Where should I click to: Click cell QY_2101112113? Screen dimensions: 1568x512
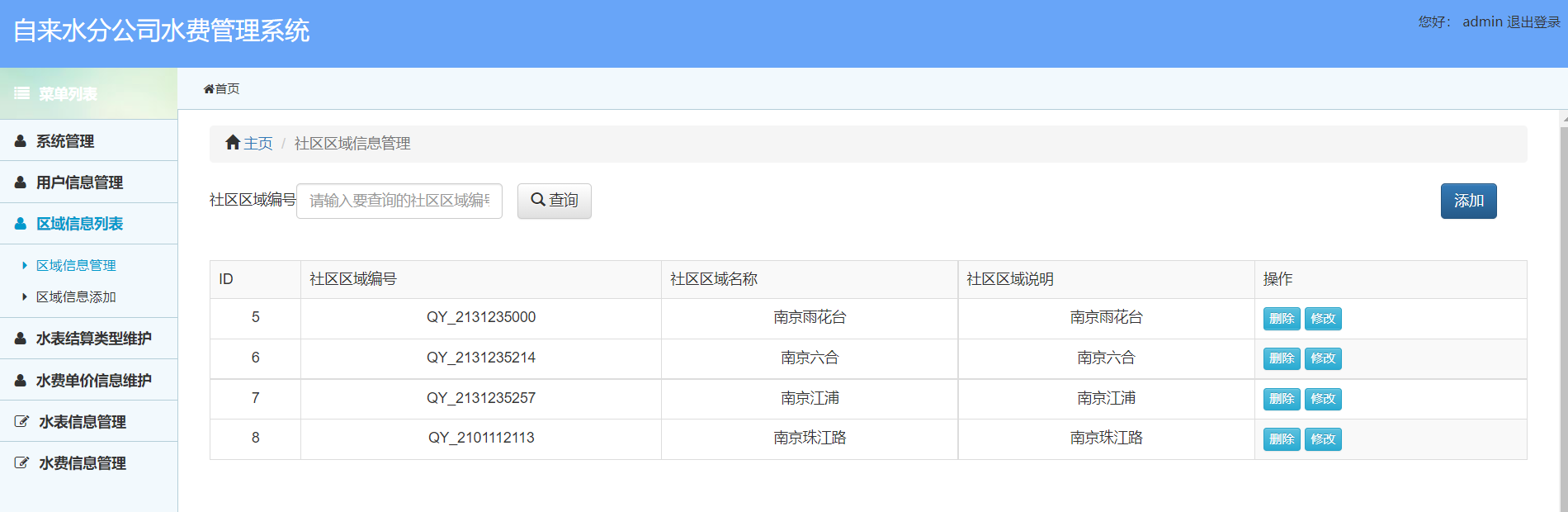tap(481, 438)
